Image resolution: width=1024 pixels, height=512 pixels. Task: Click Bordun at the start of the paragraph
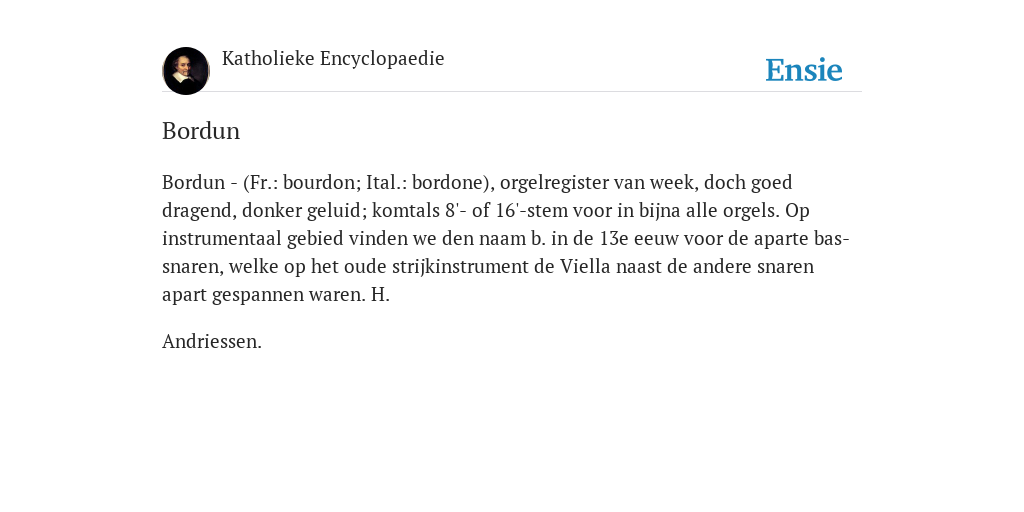(193, 182)
